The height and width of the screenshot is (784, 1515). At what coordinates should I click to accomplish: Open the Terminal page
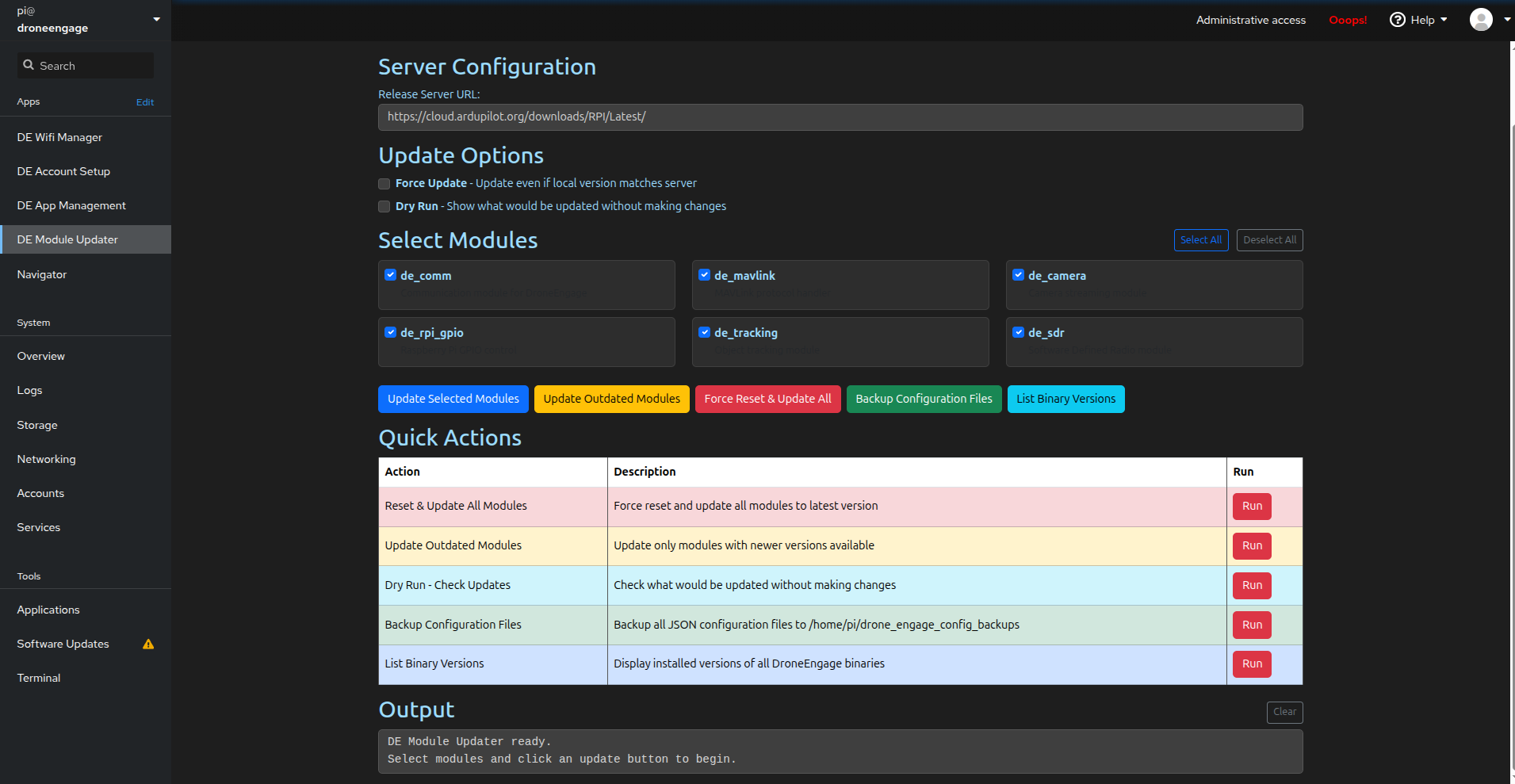click(38, 678)
